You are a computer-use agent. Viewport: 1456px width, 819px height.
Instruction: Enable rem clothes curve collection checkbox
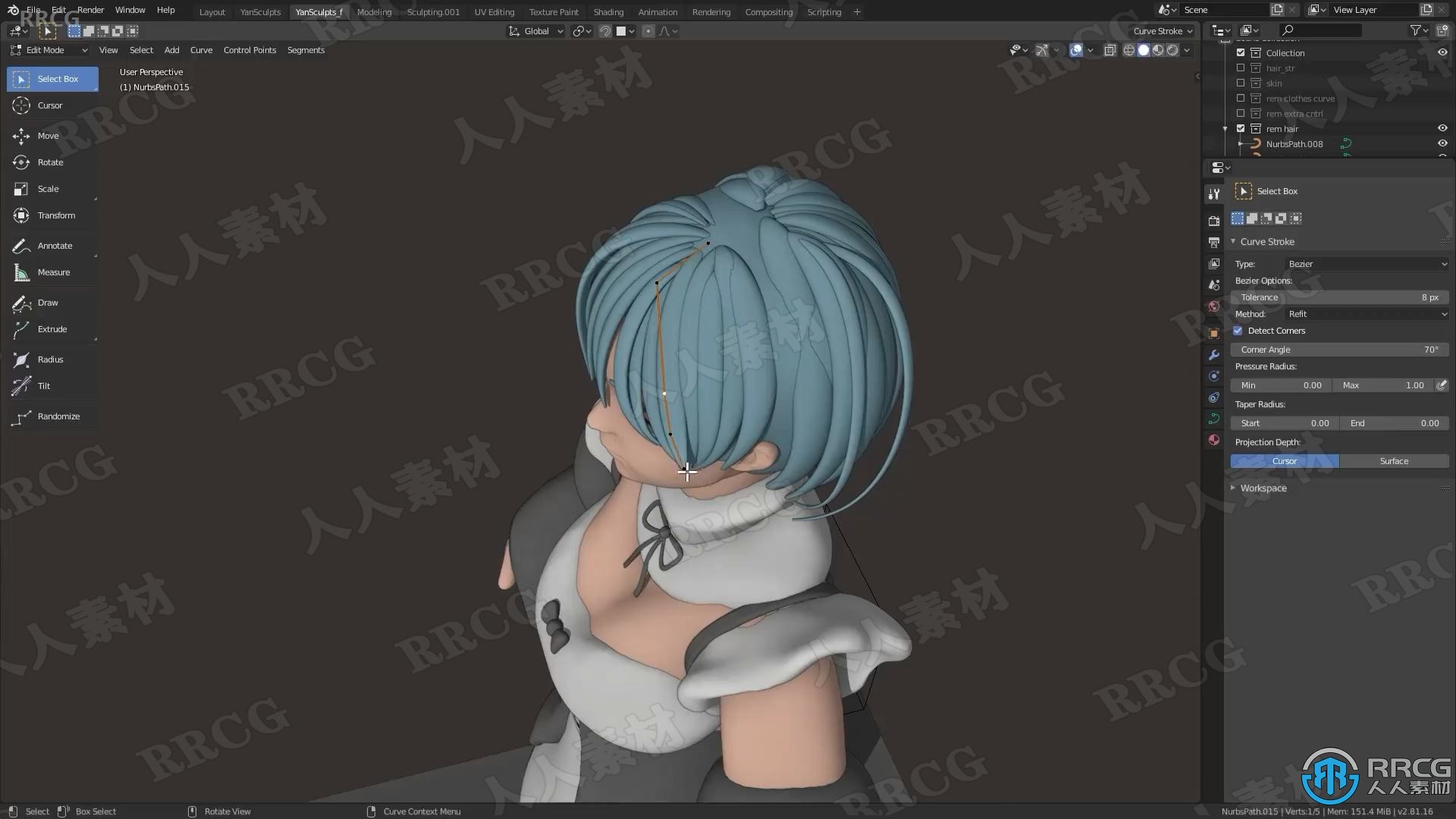[x=1241, y=98]
